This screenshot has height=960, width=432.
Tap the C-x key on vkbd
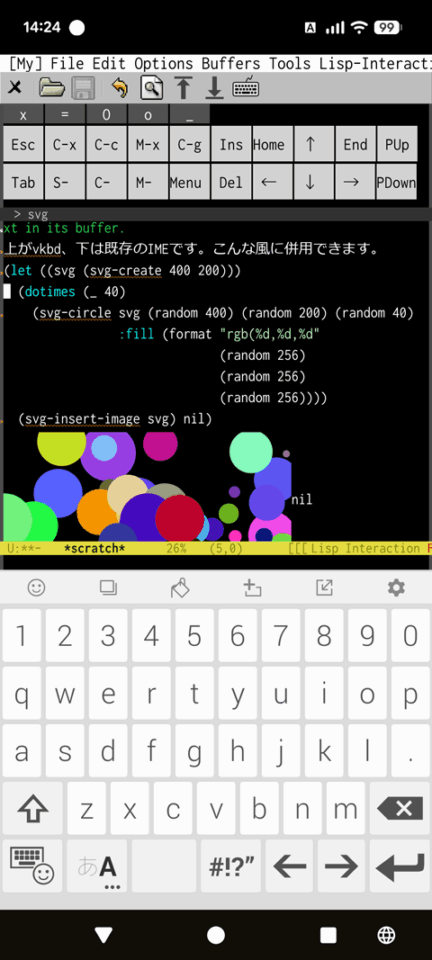click(x=64, y=144)
